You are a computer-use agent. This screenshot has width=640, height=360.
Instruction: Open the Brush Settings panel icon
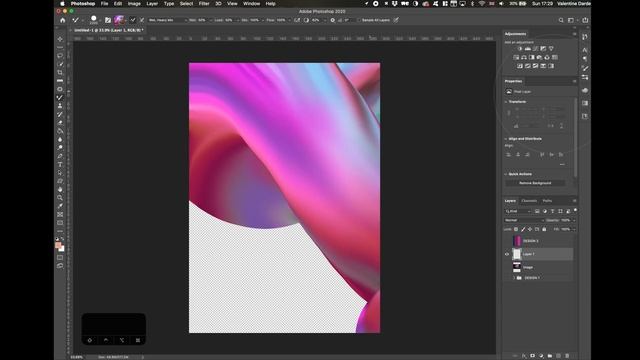click(x=108, y=20)
